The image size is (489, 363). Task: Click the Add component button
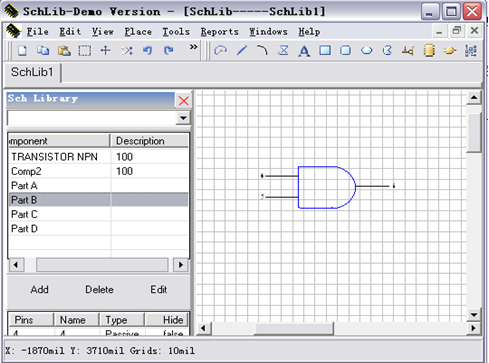pos(39,289)
